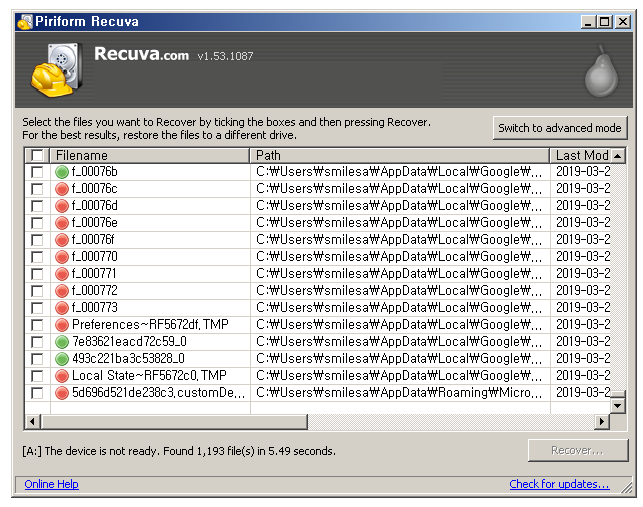Tick checkbox for Local State~RF5672c0.TMP
The height and width of the screenshot is (507, 643).
(37, 377)
